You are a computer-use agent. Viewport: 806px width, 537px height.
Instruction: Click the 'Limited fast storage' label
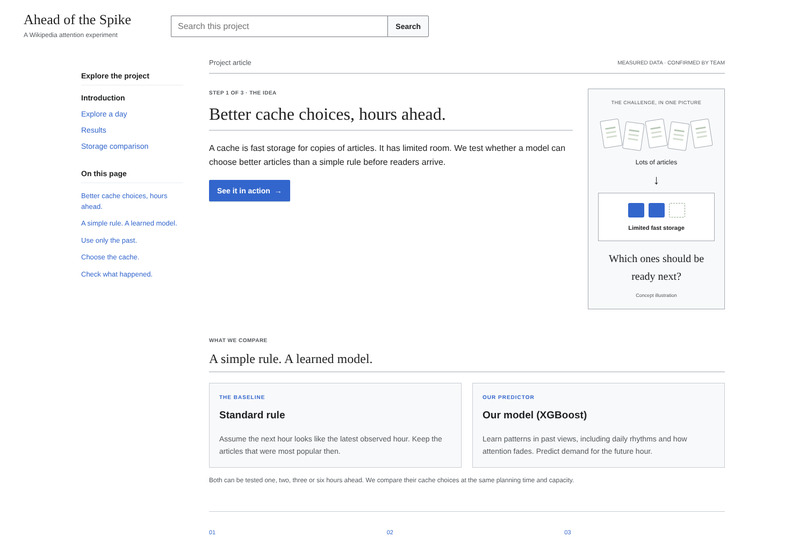(x=656, y=228)
